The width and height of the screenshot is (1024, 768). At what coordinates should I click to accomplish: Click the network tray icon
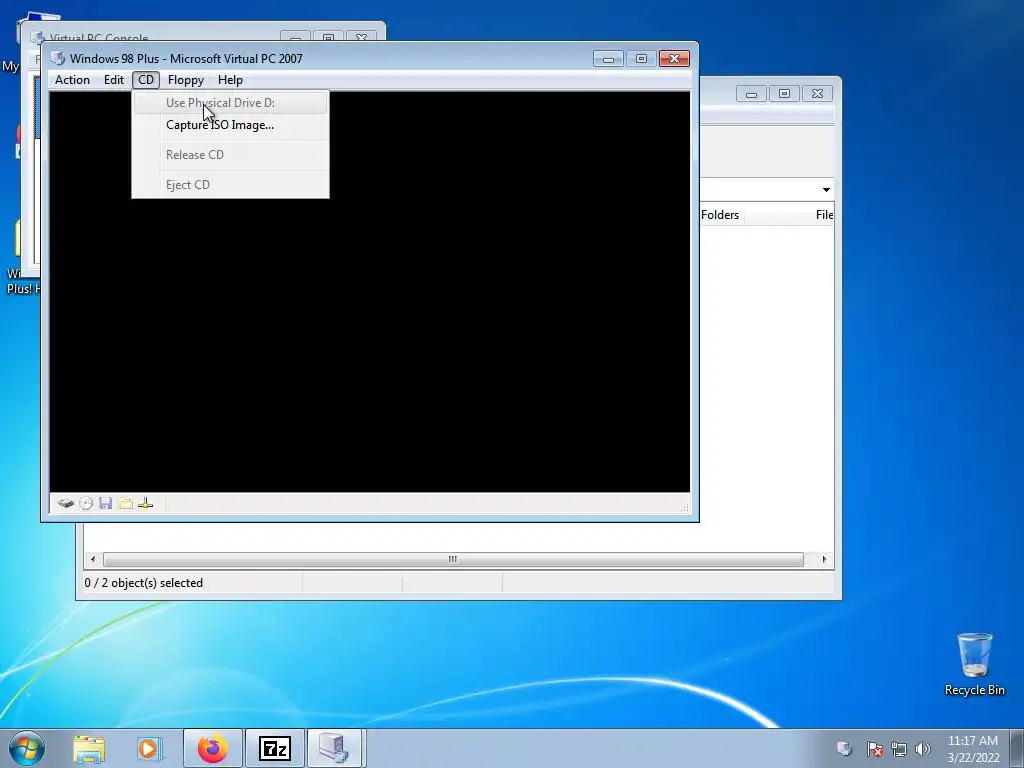(x=899, y=749)
